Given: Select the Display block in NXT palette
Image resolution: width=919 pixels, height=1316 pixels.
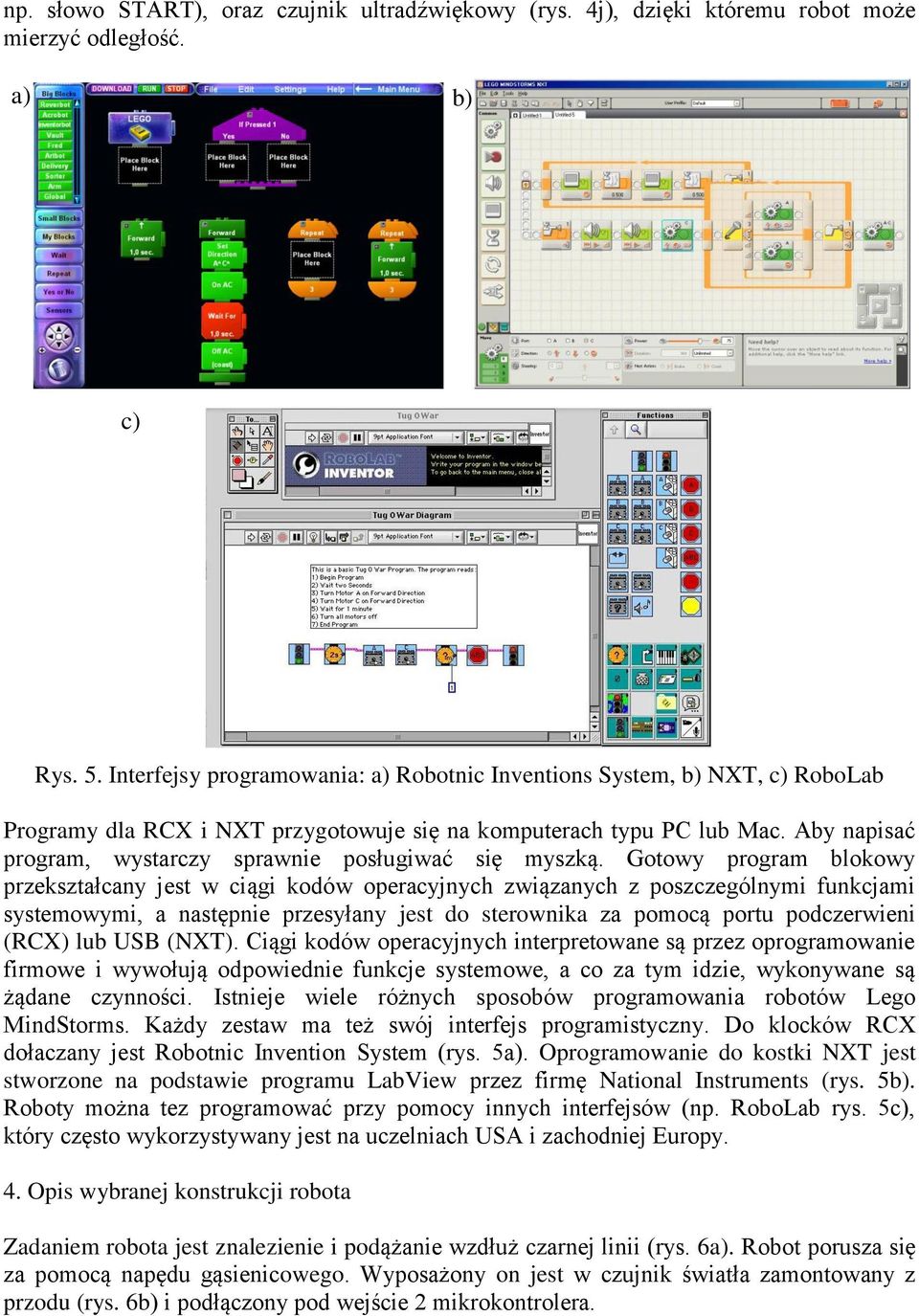Looking at the screenshot, I should click(x=492, y=210).
